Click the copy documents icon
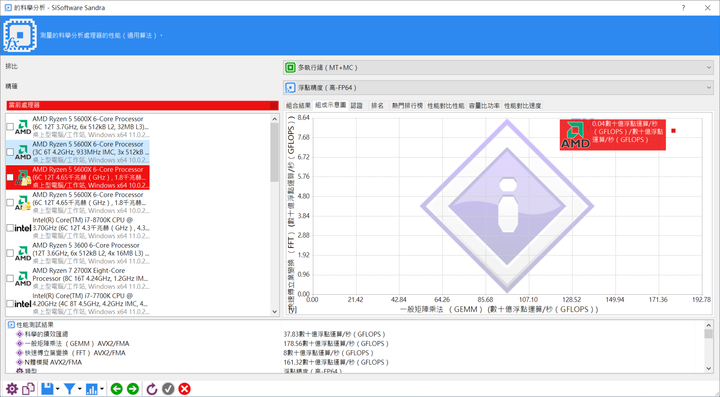This screenshot has width=720, height=397. pyautogui.click(x=28, y=389)
